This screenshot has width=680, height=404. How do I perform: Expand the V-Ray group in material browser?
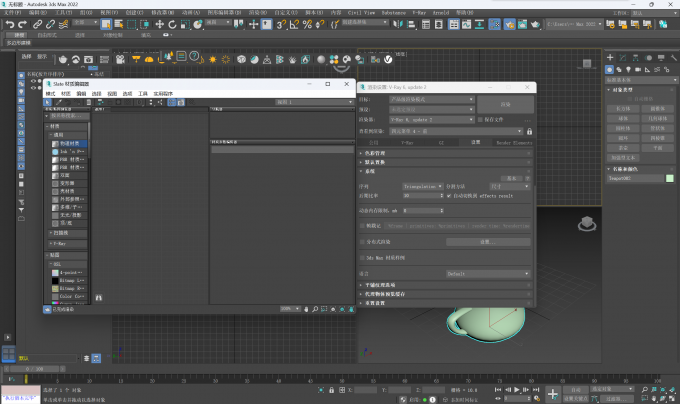tap(68, 244)
